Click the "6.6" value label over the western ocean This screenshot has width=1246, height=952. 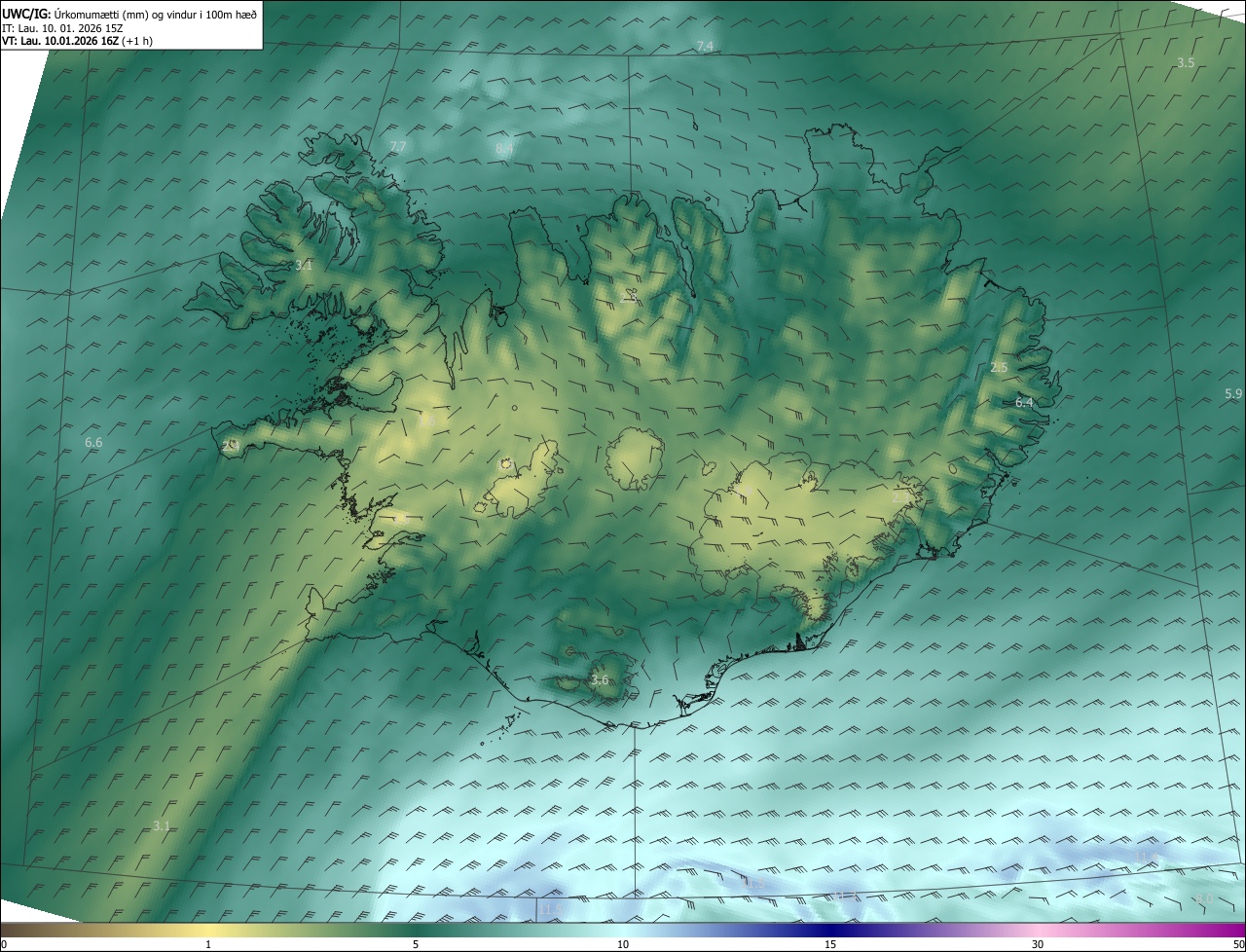(93, 443)
